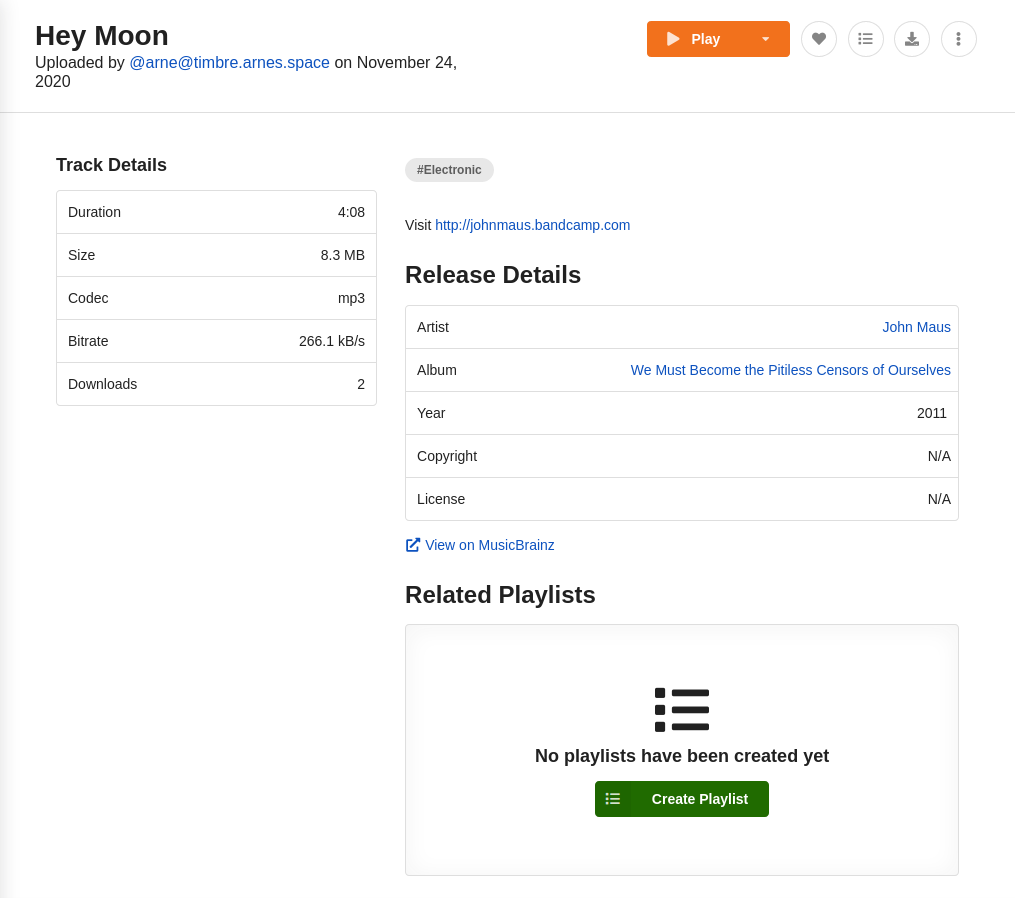
Task: Open uploader @arne@timbre.arnes.space profile link
Action: [x=230, y=62]
